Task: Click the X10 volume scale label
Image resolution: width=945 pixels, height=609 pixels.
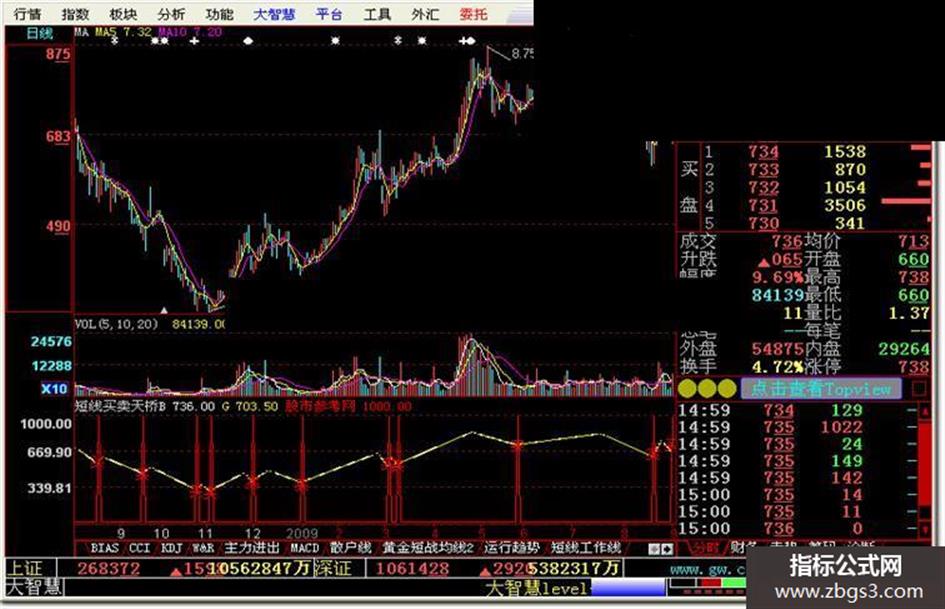Action: click(x=54, y=388)
